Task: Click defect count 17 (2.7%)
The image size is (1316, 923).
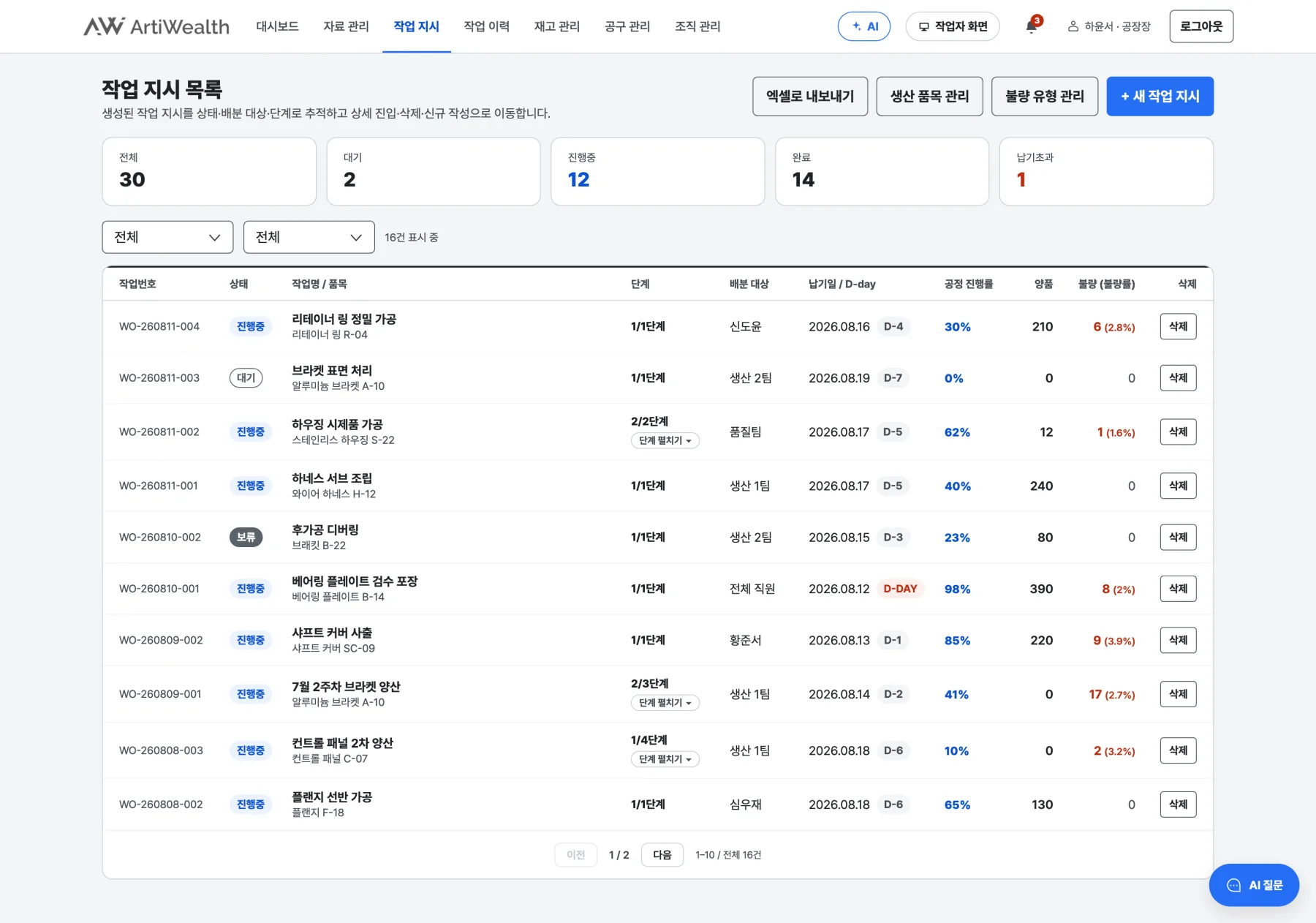Action: click(x=1111, y=694)
